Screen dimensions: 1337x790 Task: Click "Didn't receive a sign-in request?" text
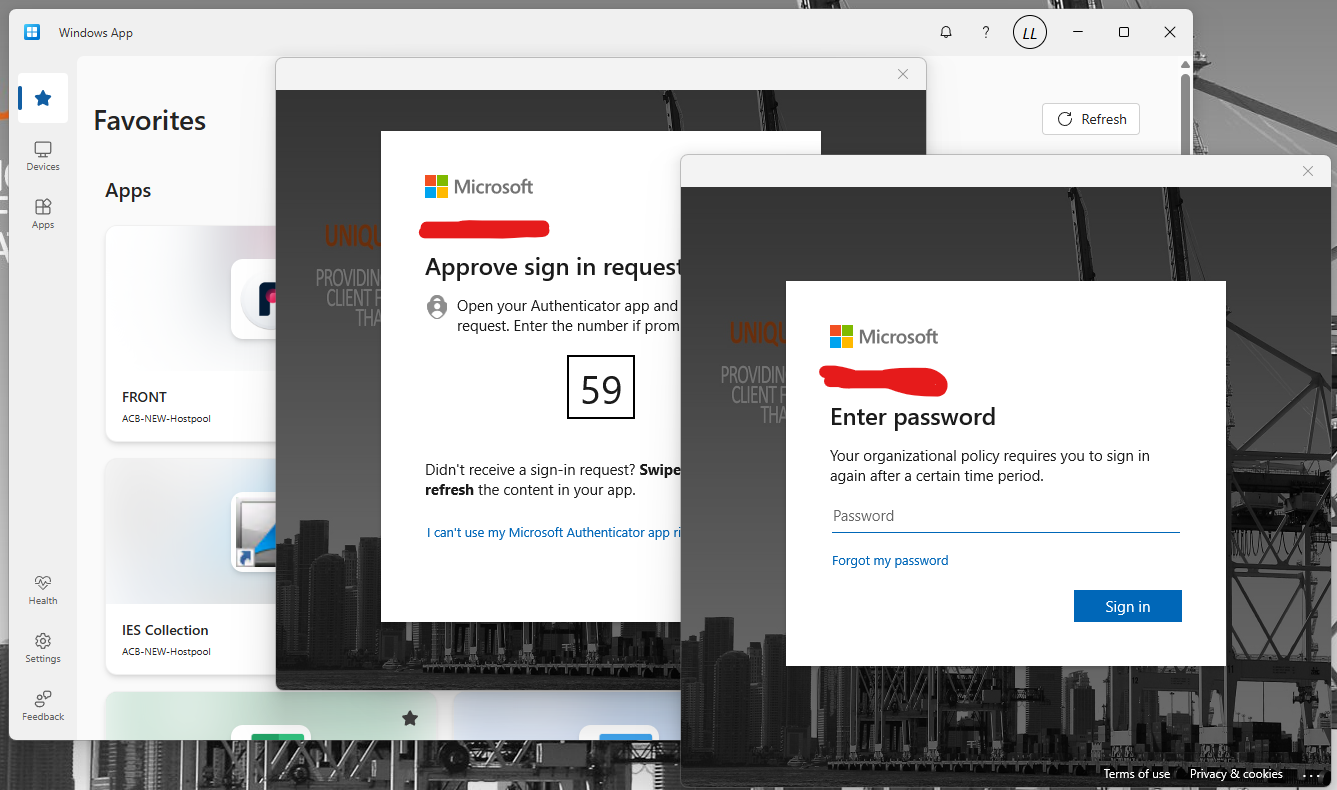coord(531,470)
